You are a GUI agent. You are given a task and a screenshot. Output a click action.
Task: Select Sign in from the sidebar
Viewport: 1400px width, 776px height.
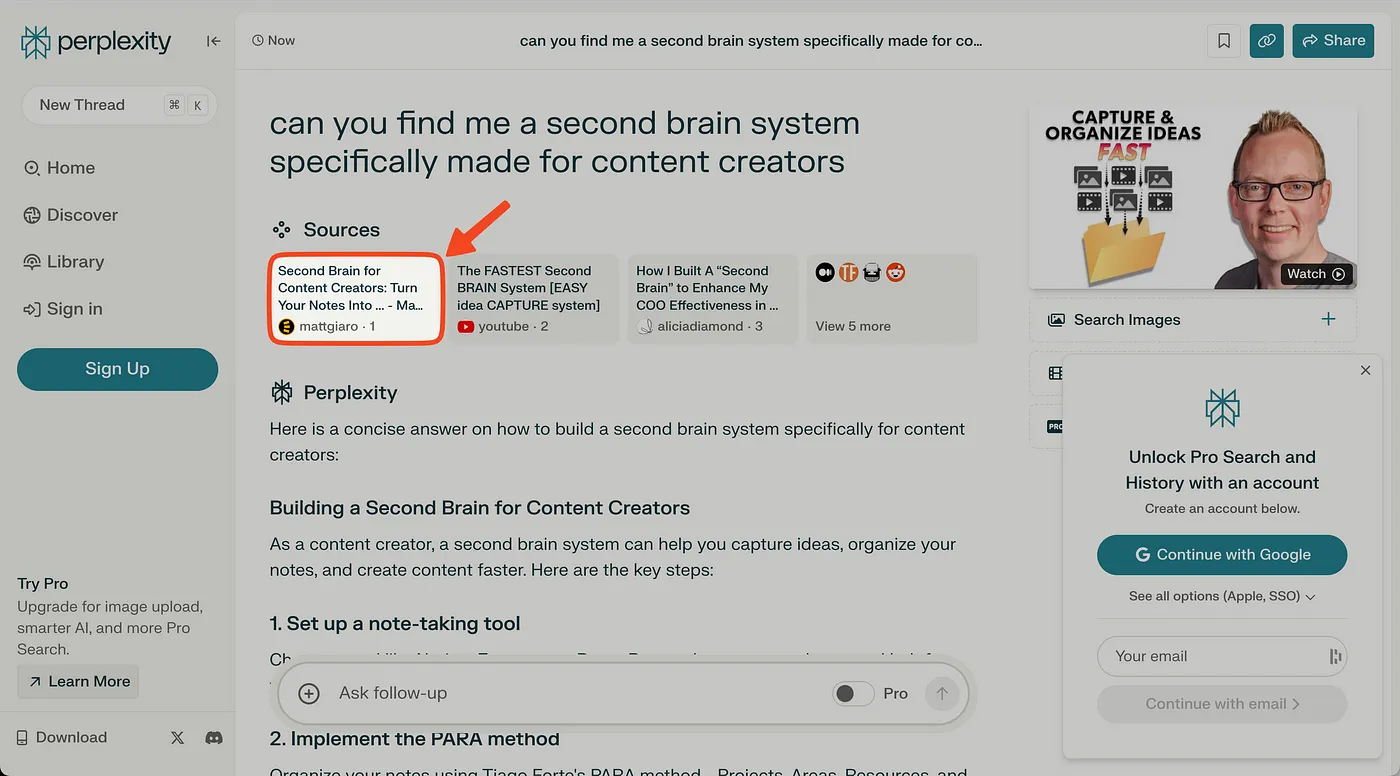(x=63, y=309)
